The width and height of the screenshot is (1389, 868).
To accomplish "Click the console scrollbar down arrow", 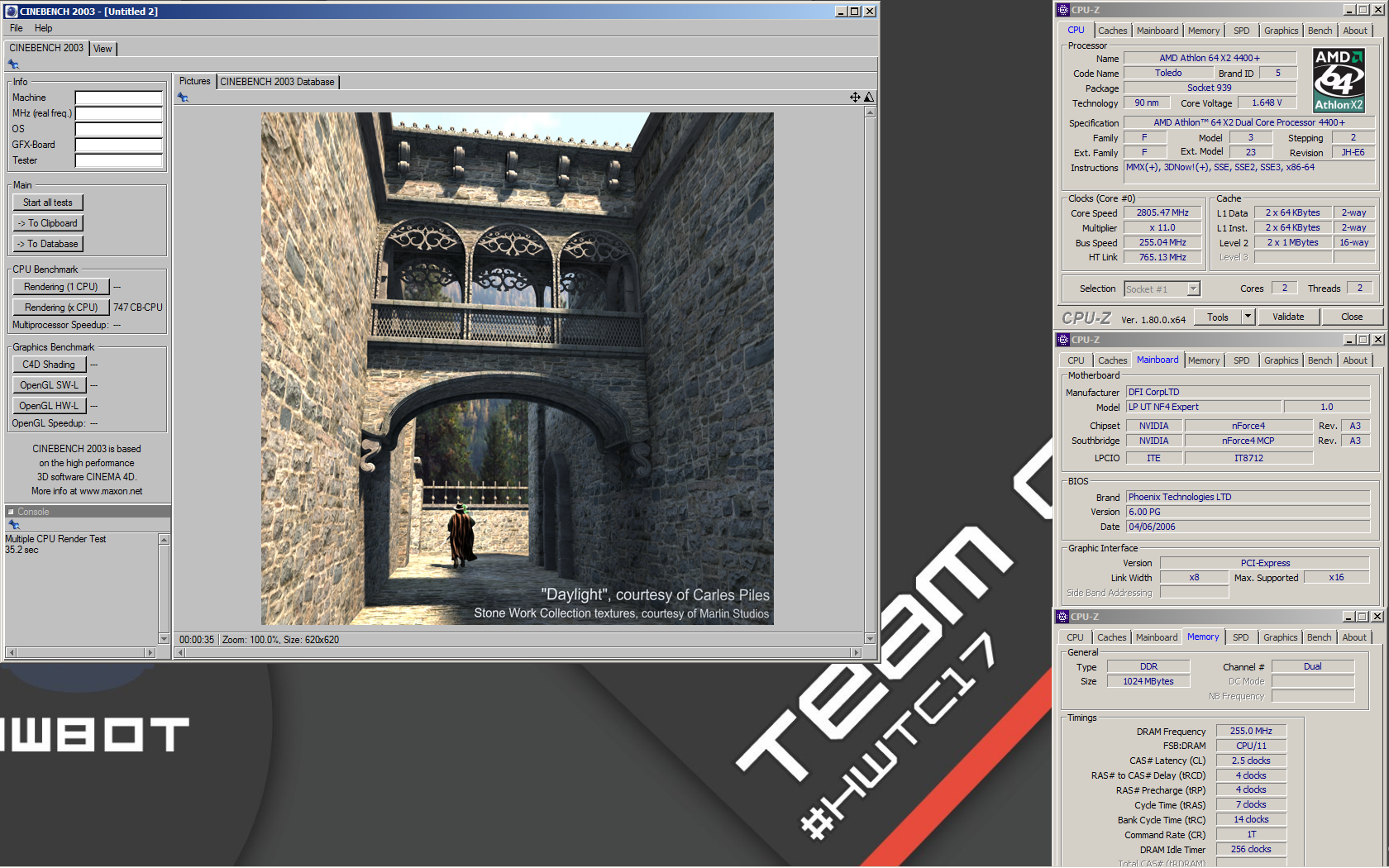I will click(164, 639).
